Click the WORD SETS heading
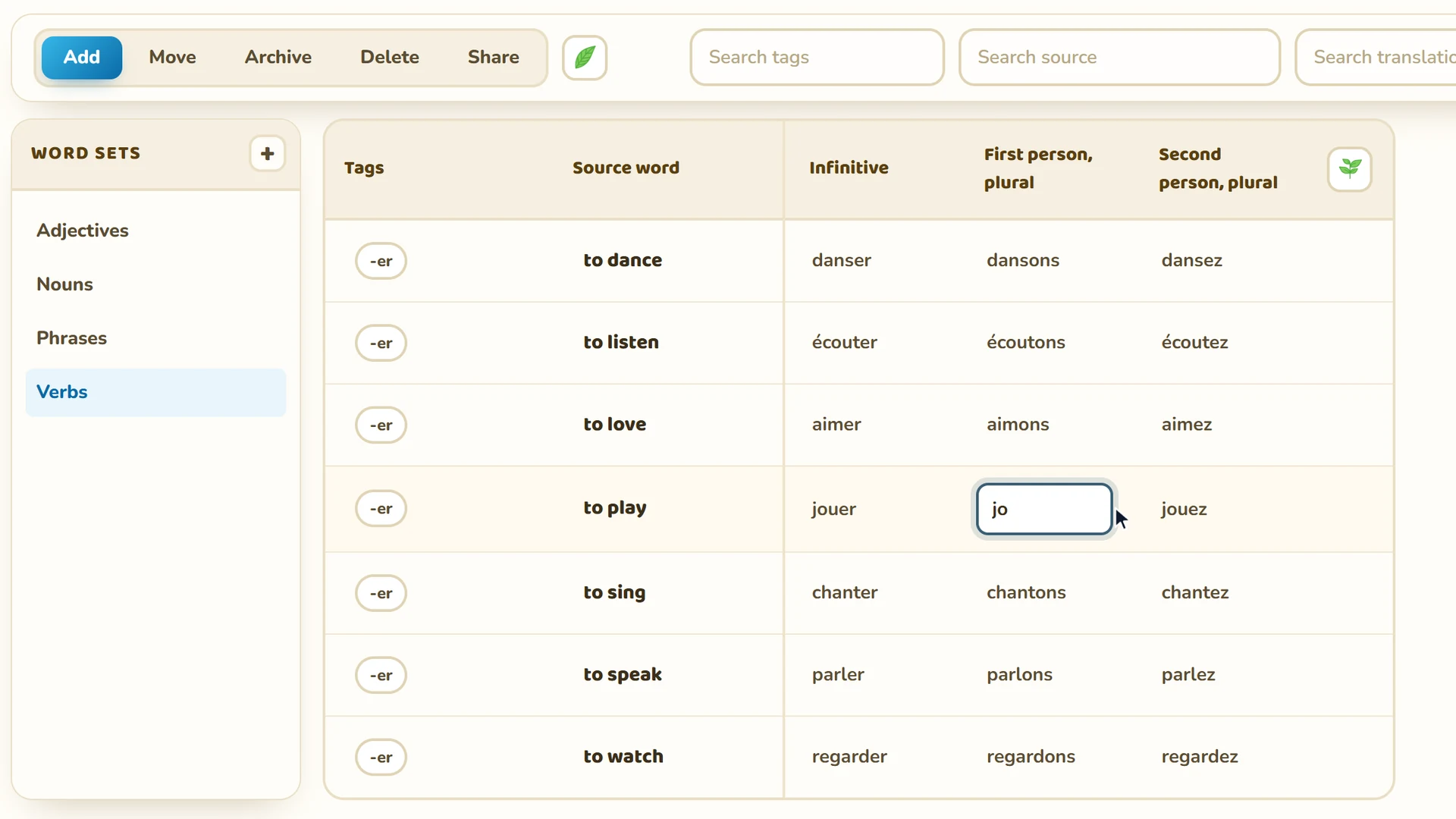This screenshot has height=819, width=1456. [x=86, y=153]
